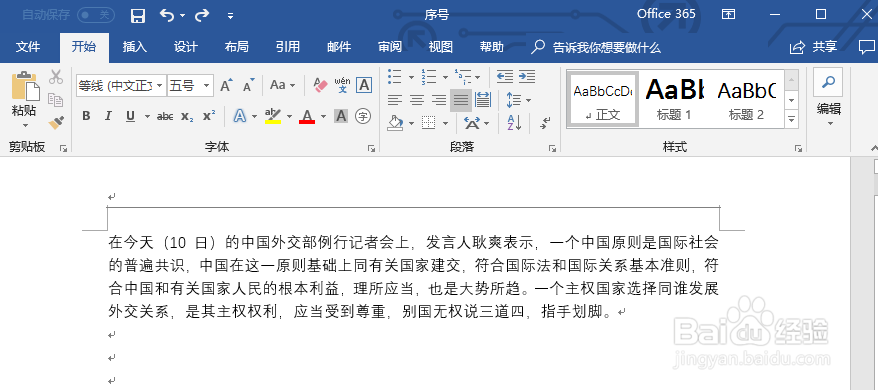Select the 标题 1 style
The image size is (878, 390).
pyautogui.click(x=674, y=99)
